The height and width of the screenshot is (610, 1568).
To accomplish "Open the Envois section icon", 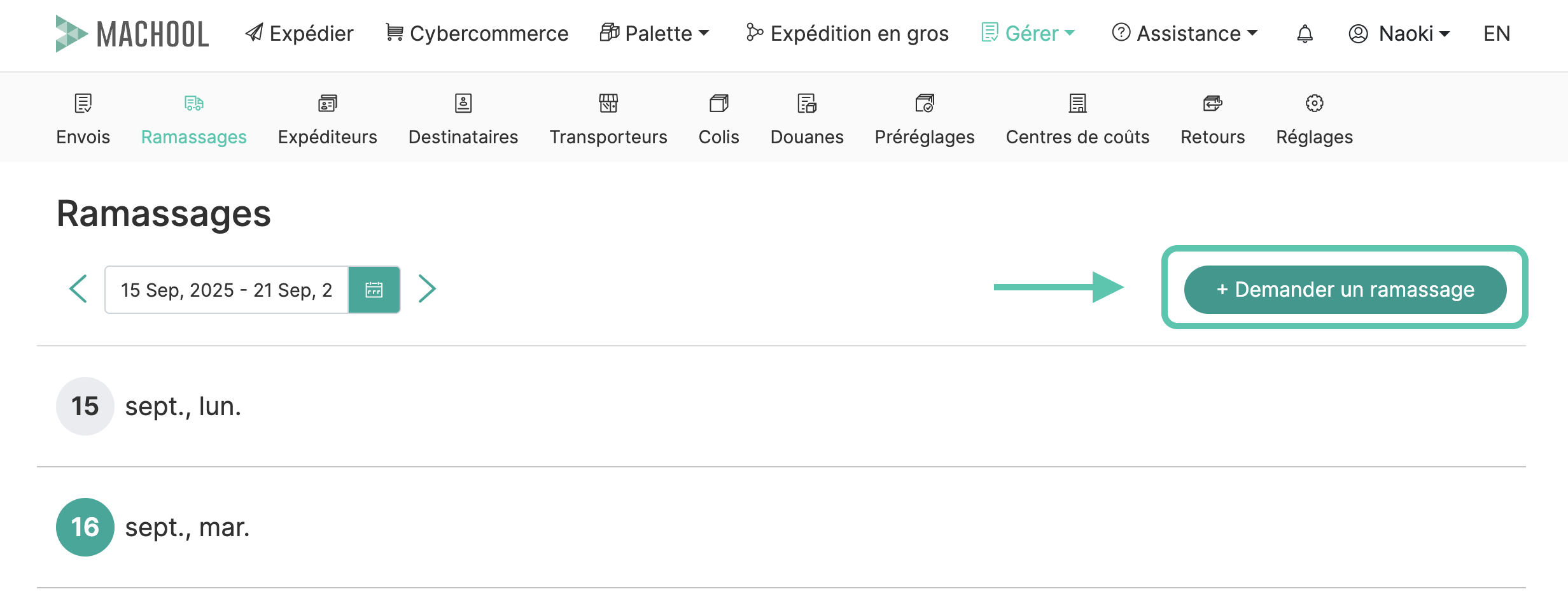I will (83, 103).
